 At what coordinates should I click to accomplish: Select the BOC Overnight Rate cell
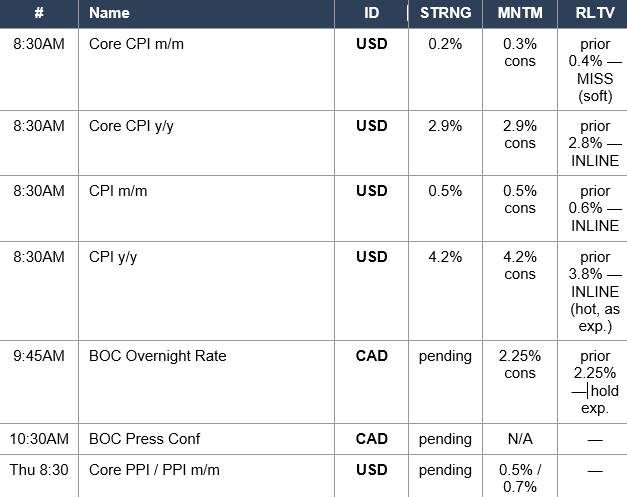coord(206,382)
